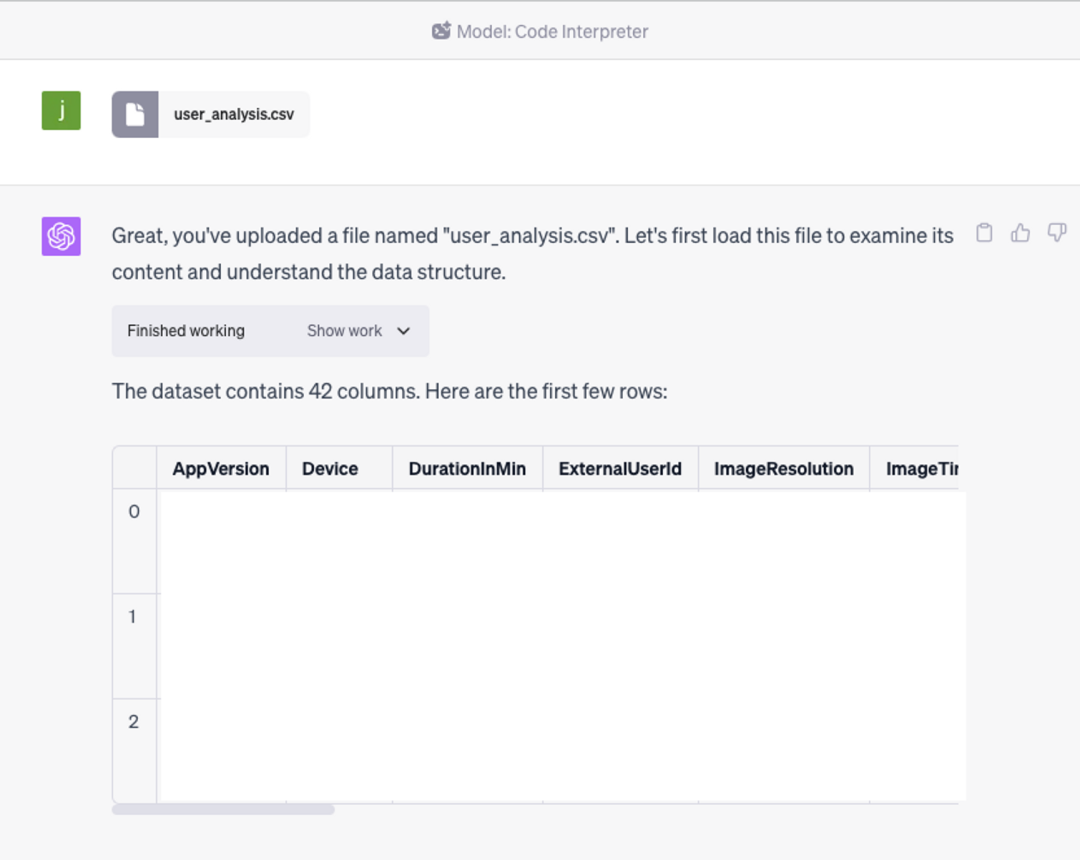Screen dimensions: 1080x860
Task: Click the document icon of the uploaded file
Action: click(135, 114)
